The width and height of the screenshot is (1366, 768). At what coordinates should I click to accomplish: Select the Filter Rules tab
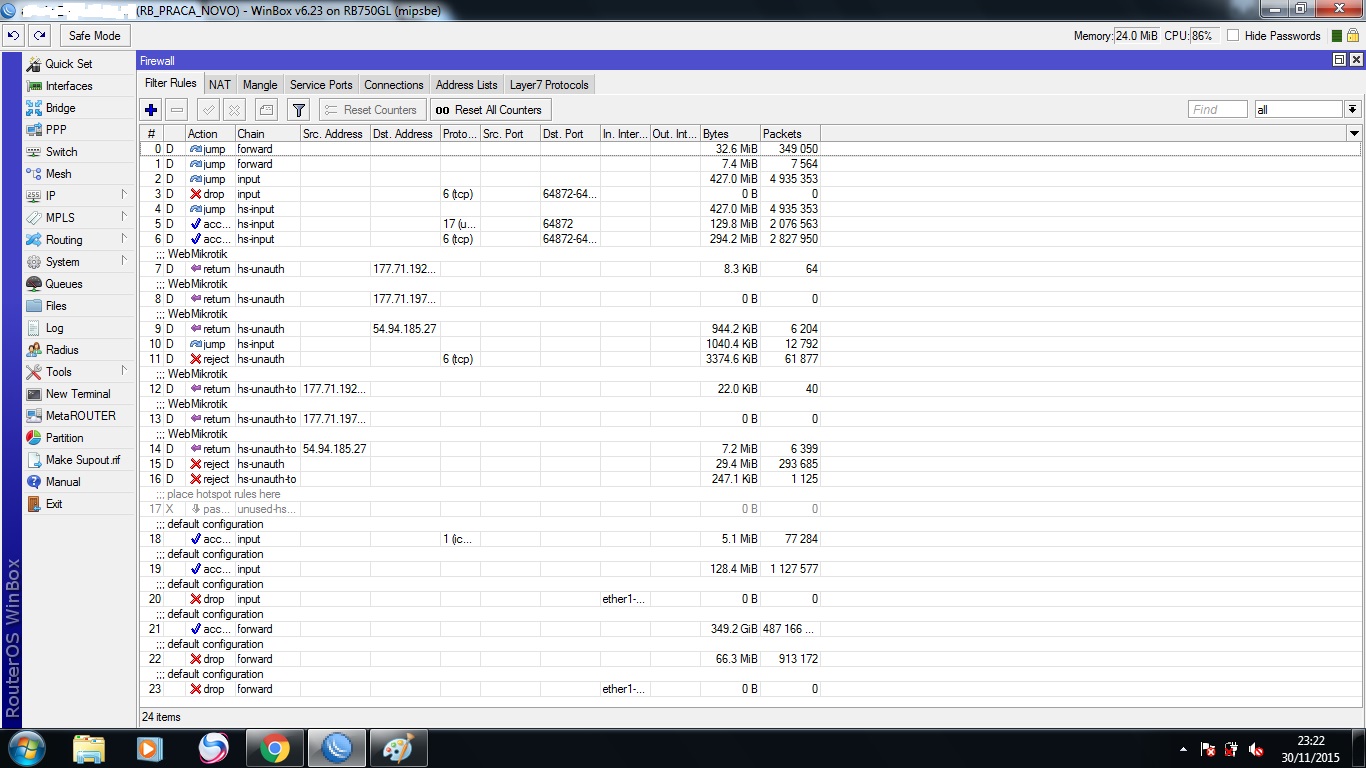pyautogui.click(x=171, y=84)
